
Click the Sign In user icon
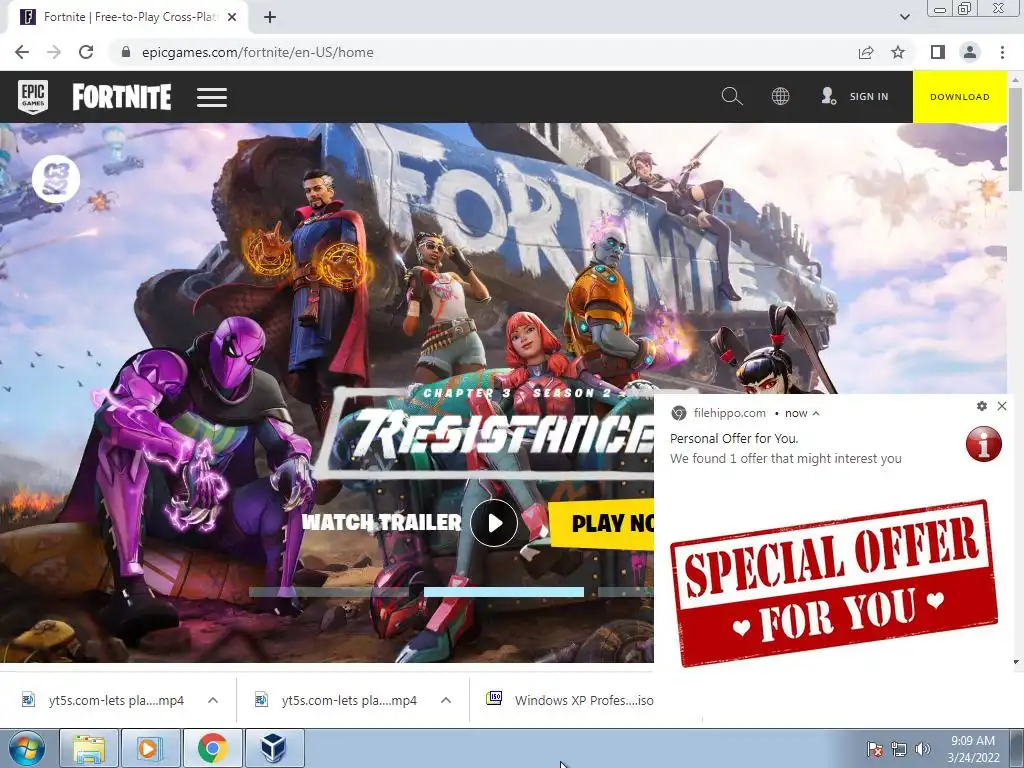828,97
